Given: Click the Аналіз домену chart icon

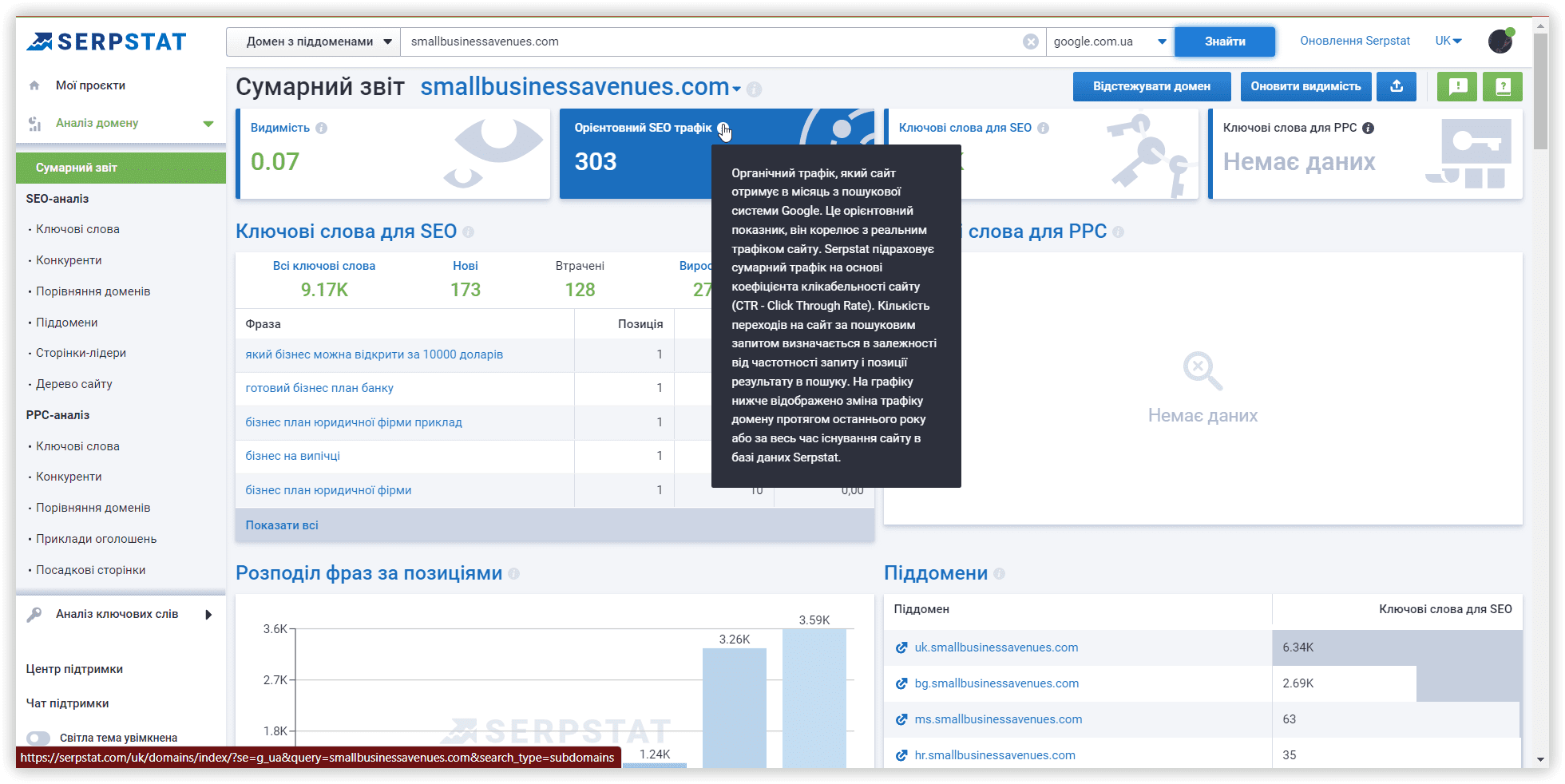Looking at the screenshot, I should click(x=34, y=123).
